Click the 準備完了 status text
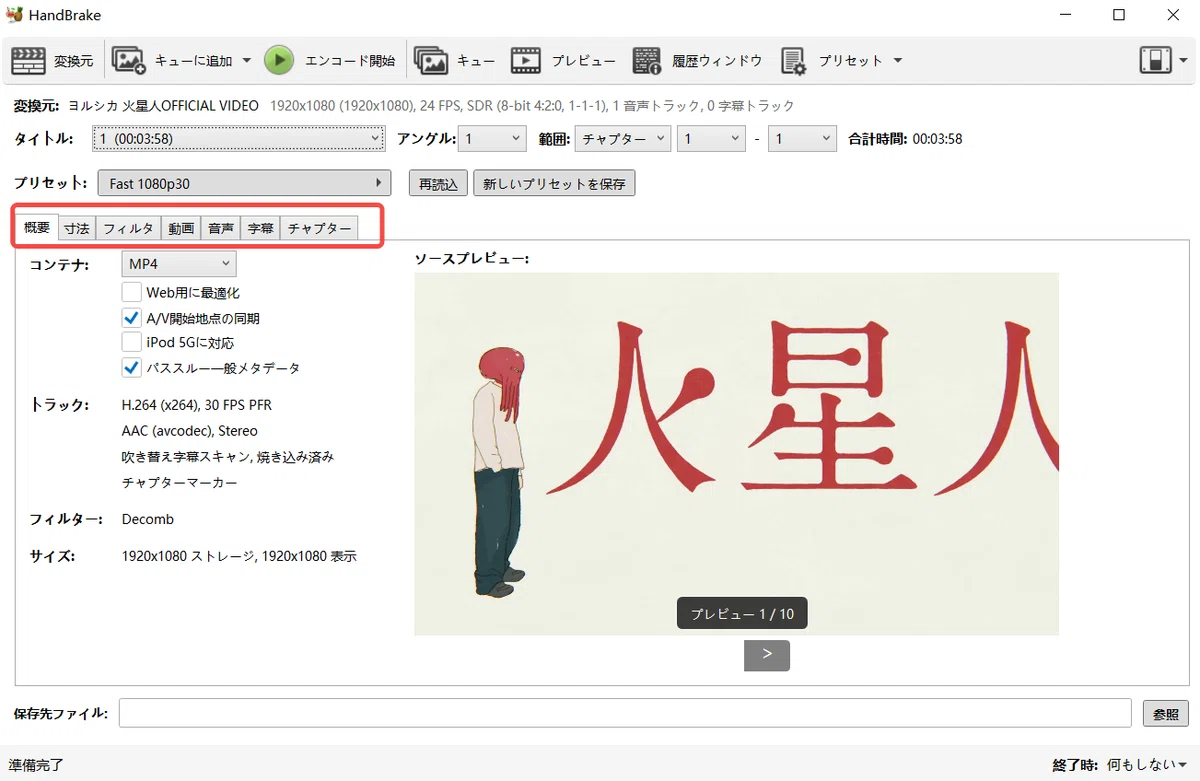This screenshot has width=1200, height=781. 36,764
